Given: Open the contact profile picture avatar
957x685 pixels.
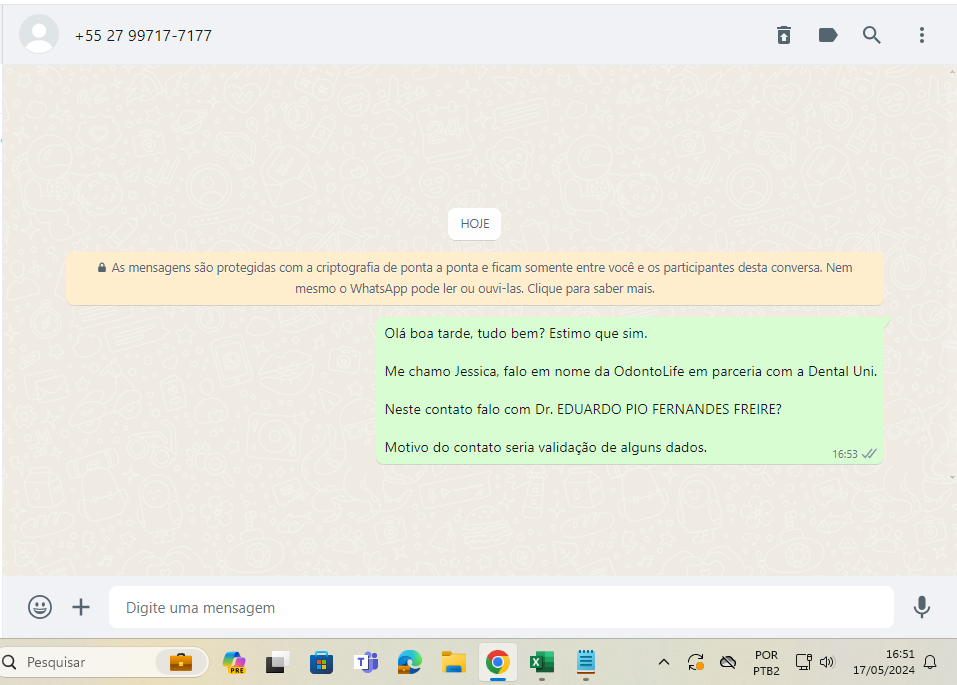Looking at the screenshot, I should [39, 35].
